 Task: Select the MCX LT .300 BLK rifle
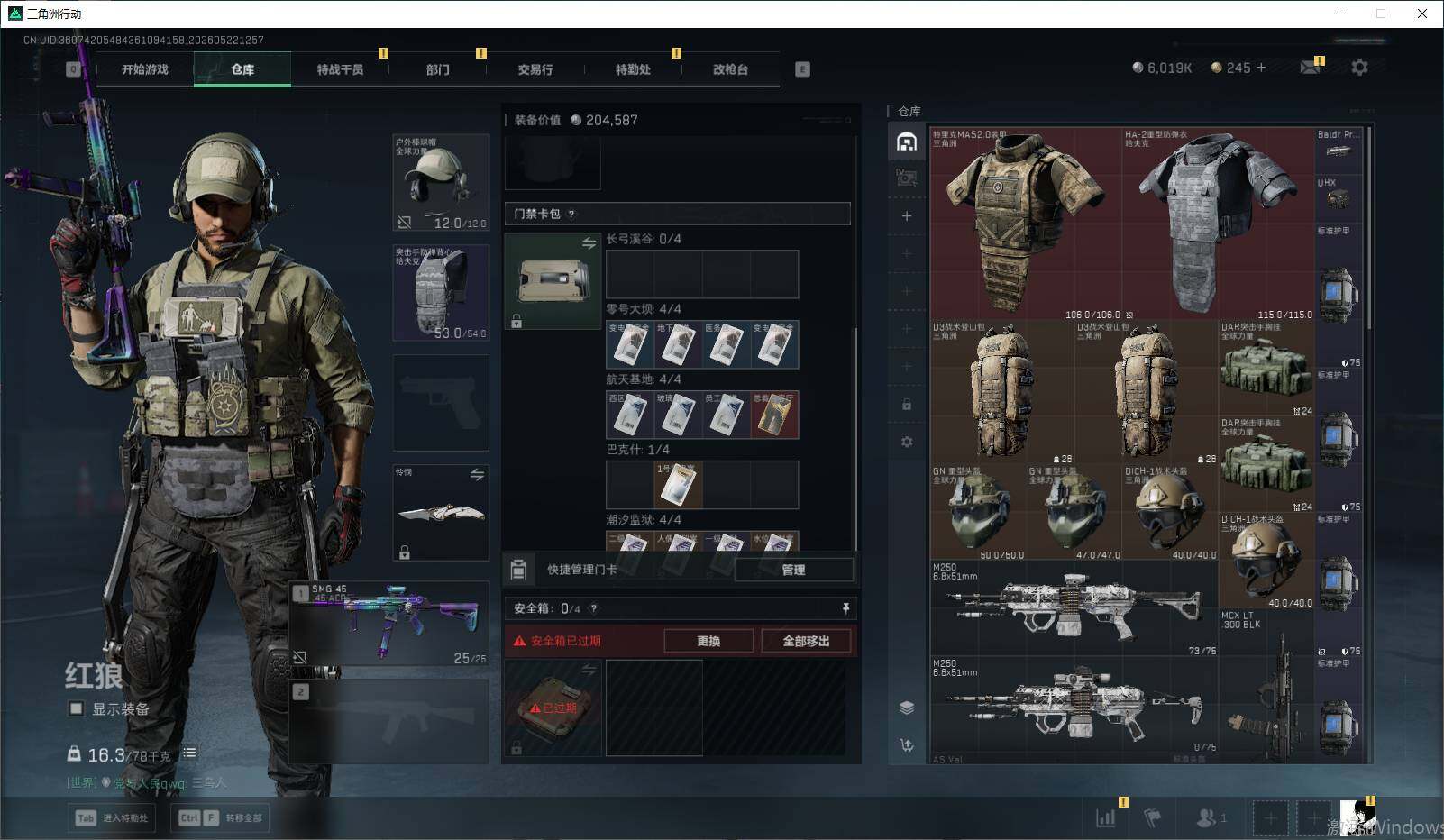coord(1266,687)
